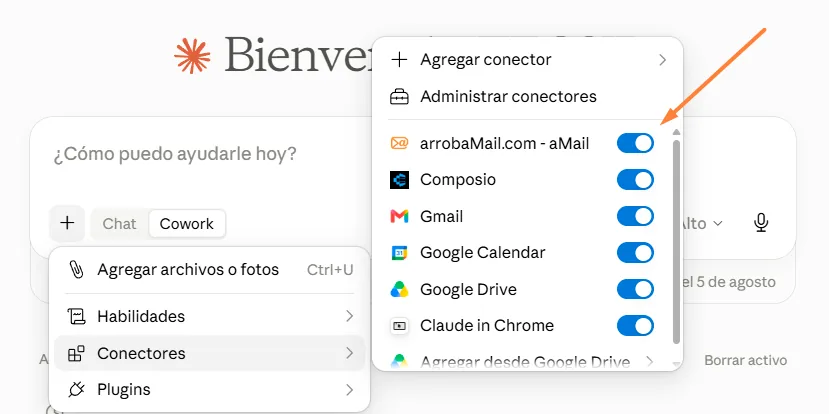The image size is (829, 414).
Task: Click the Habilidades scroll icon
Action: [x=76, y=316]
